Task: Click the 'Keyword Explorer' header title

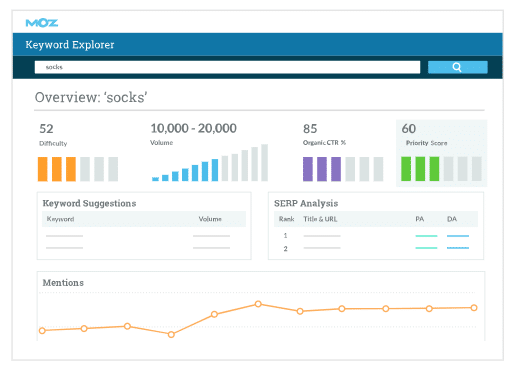Action: point(70,45)
